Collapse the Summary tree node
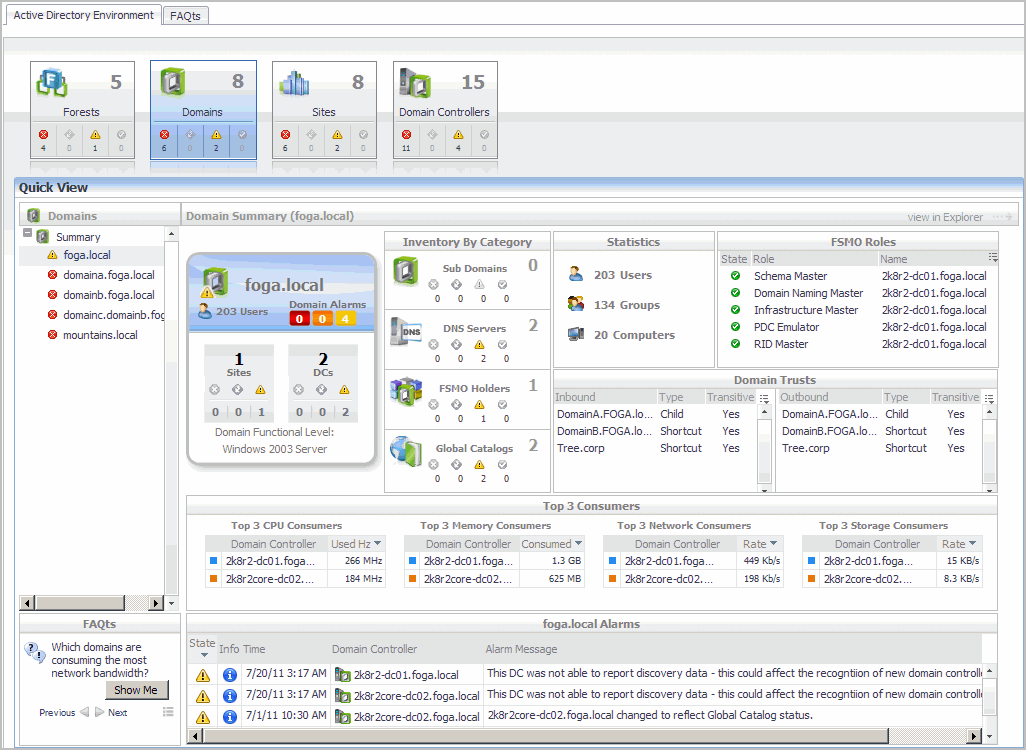The height and width of the screenshot is (750, 1026). [x=27, y=233]
